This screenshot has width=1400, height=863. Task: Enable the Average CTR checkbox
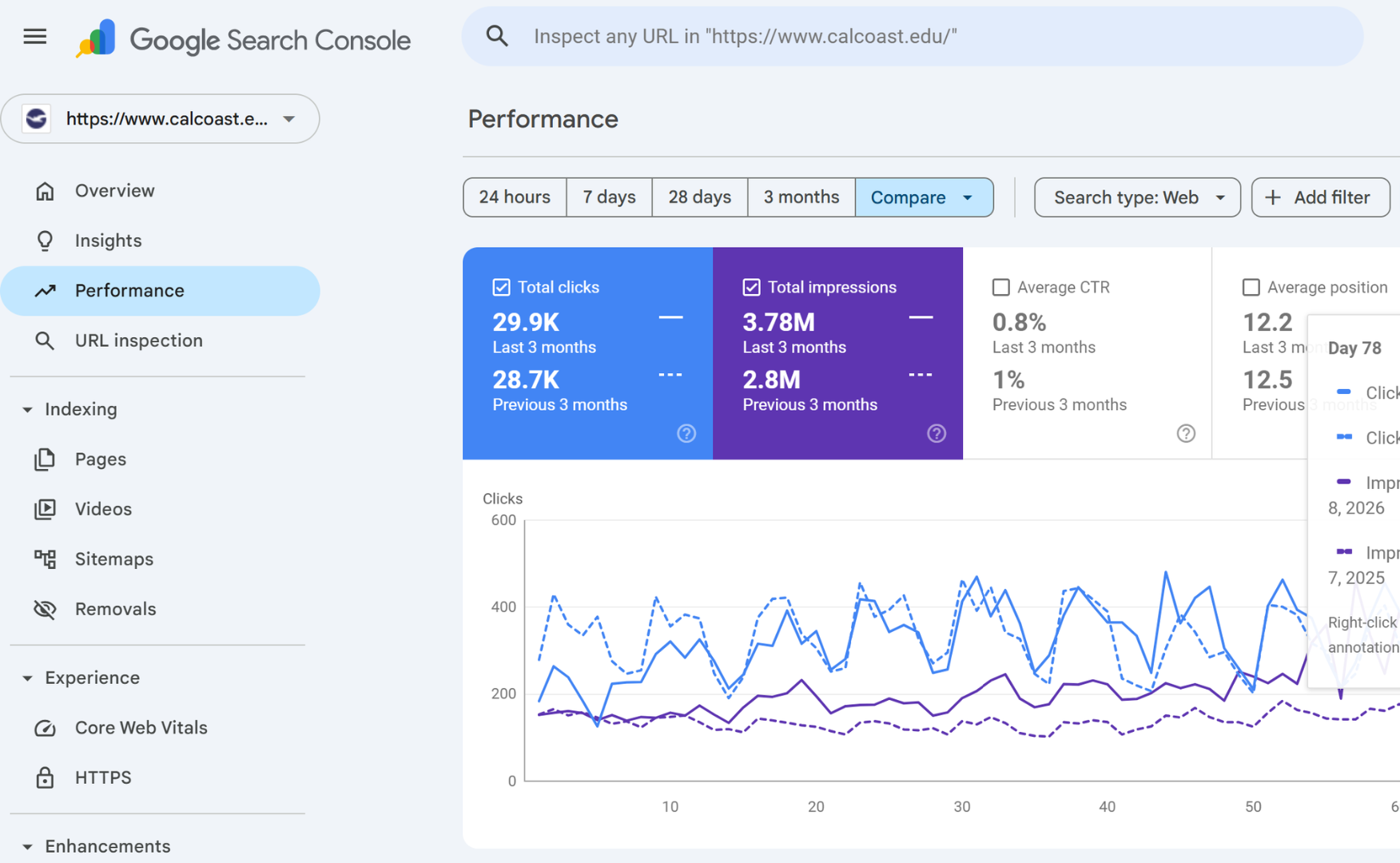1001,288
